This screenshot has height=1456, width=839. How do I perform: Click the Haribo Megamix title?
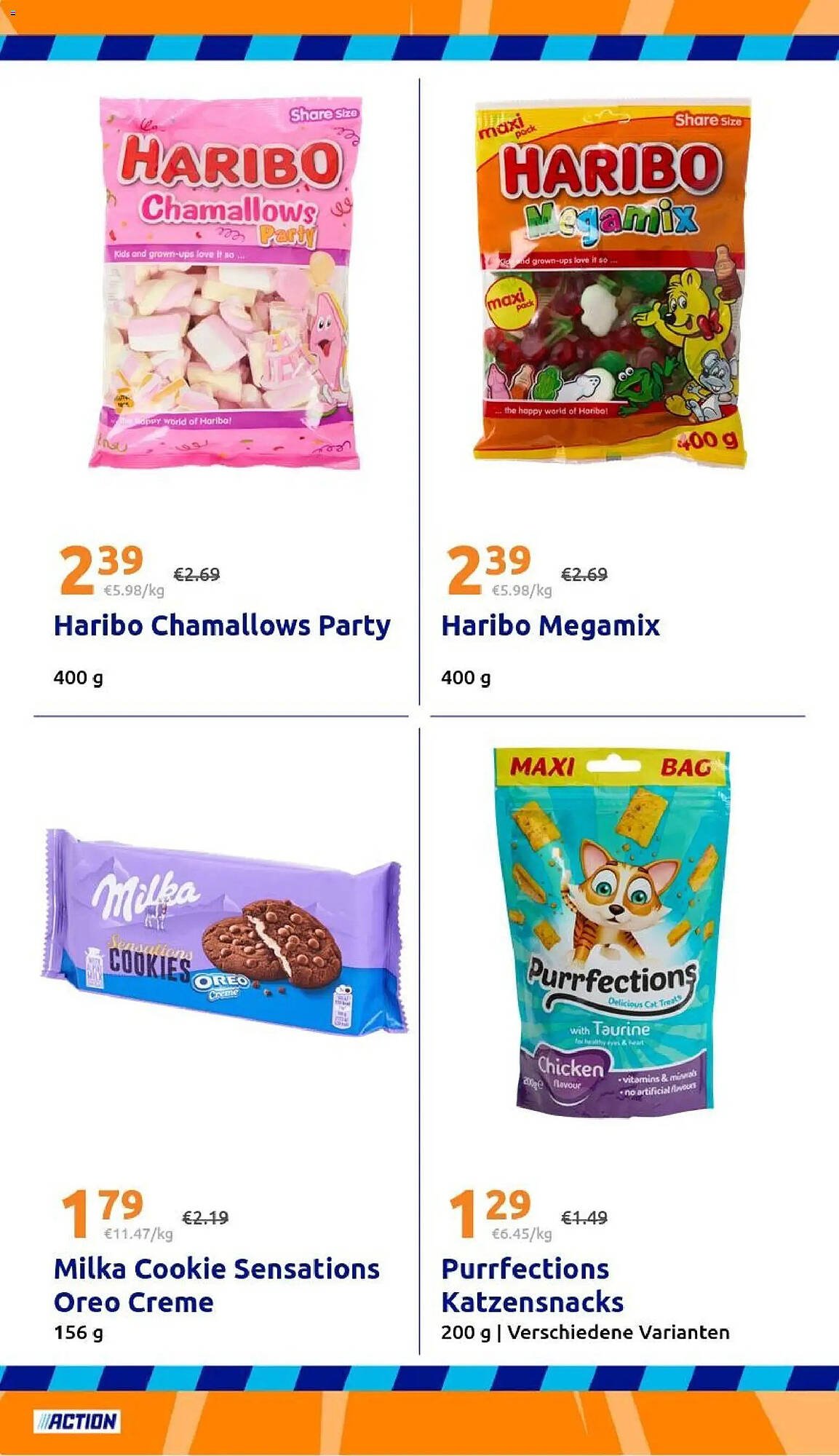(550, 625)
